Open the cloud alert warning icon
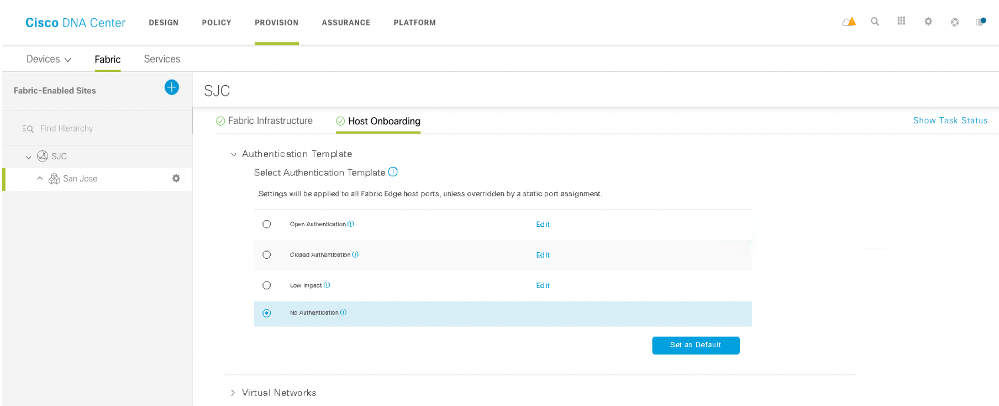The height and width of the screenshot is (406, 999). pyautogui.click(x=849, y=22)
